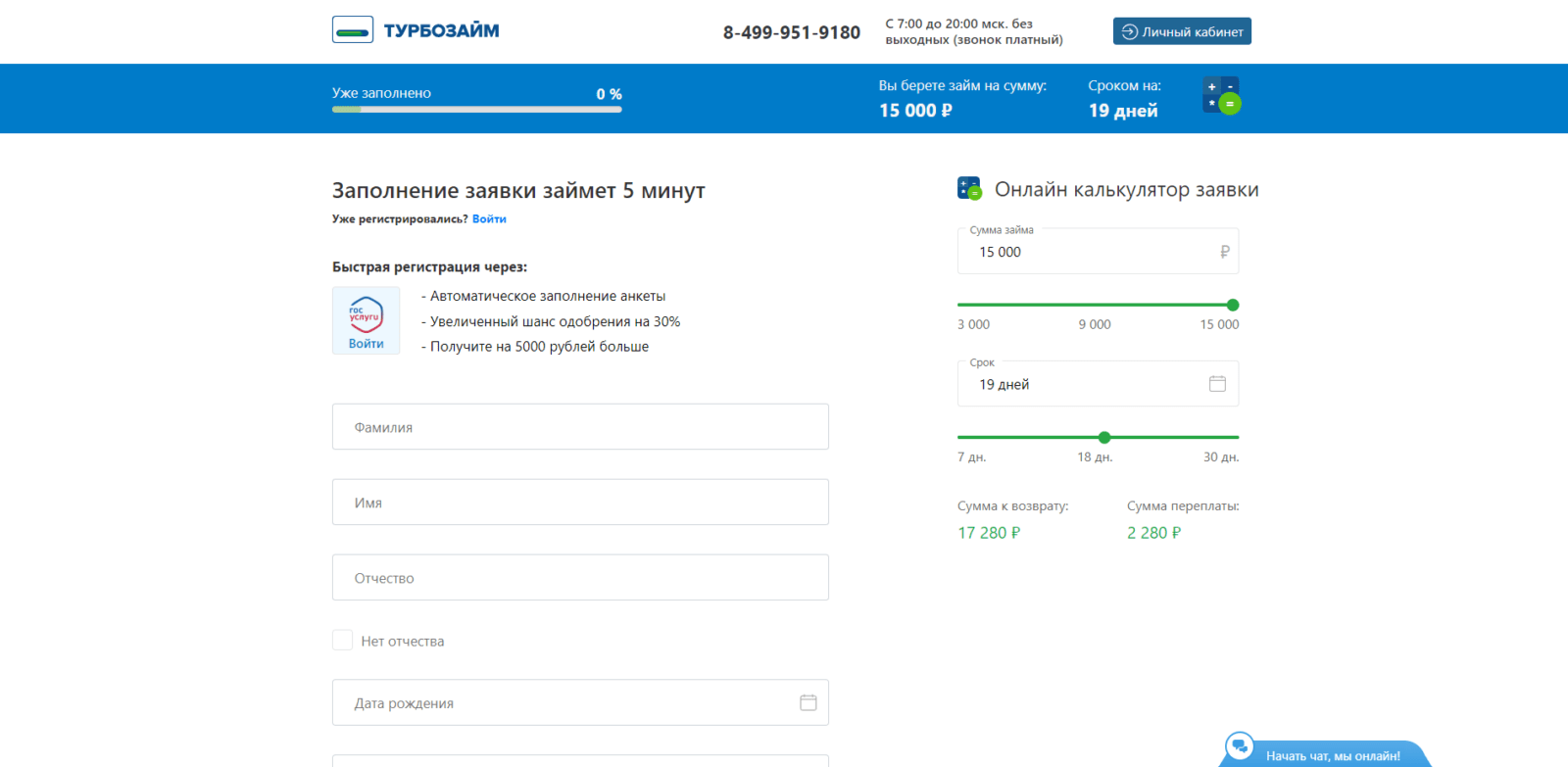Click the 30 дн. slider label
1568x767 pixels.
(x=1221, y=457)
